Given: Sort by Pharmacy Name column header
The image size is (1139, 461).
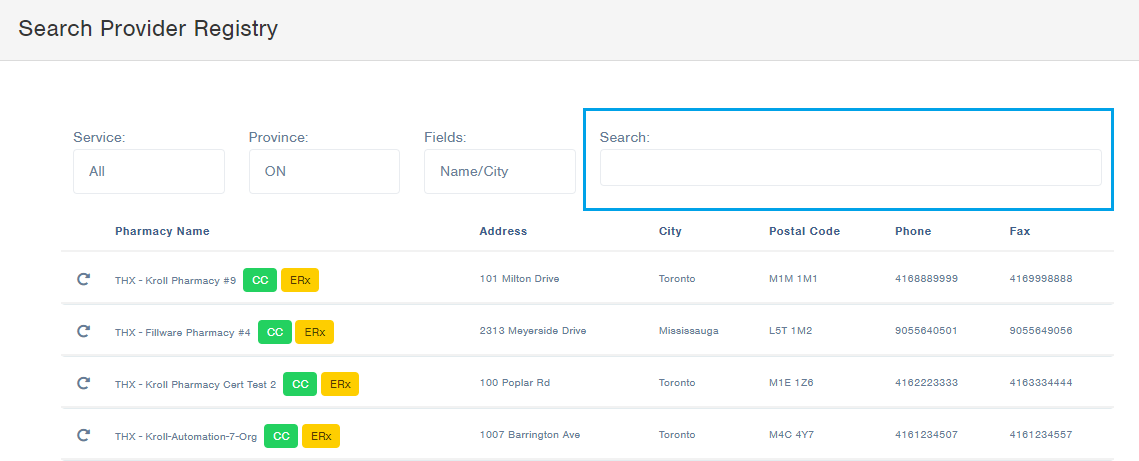Looking at the screenshot, I should [162, 231].
